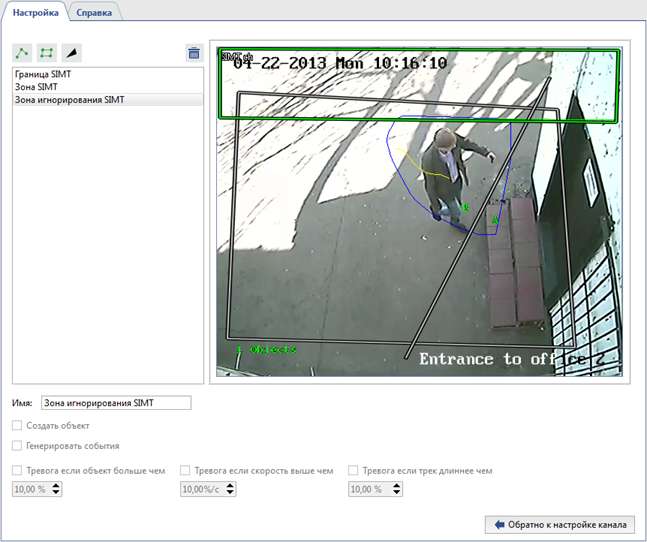Enable 'Создать объект' checkbox
Viewport: 647px width, 542px height.
[16, 426]
